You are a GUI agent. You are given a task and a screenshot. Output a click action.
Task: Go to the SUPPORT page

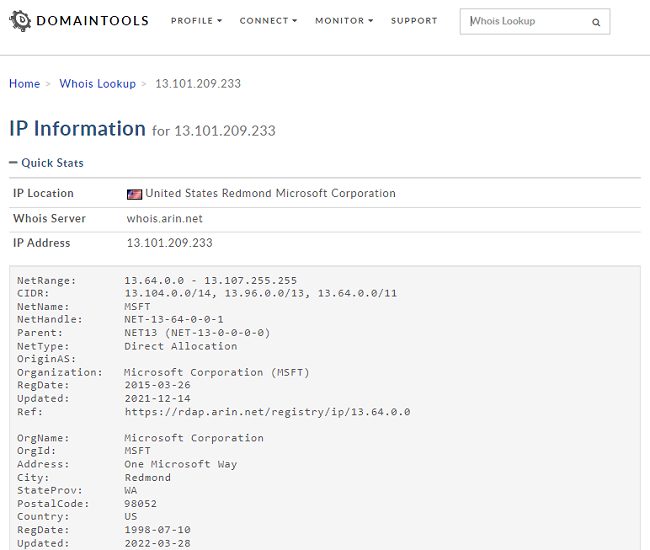coord(414,21)
